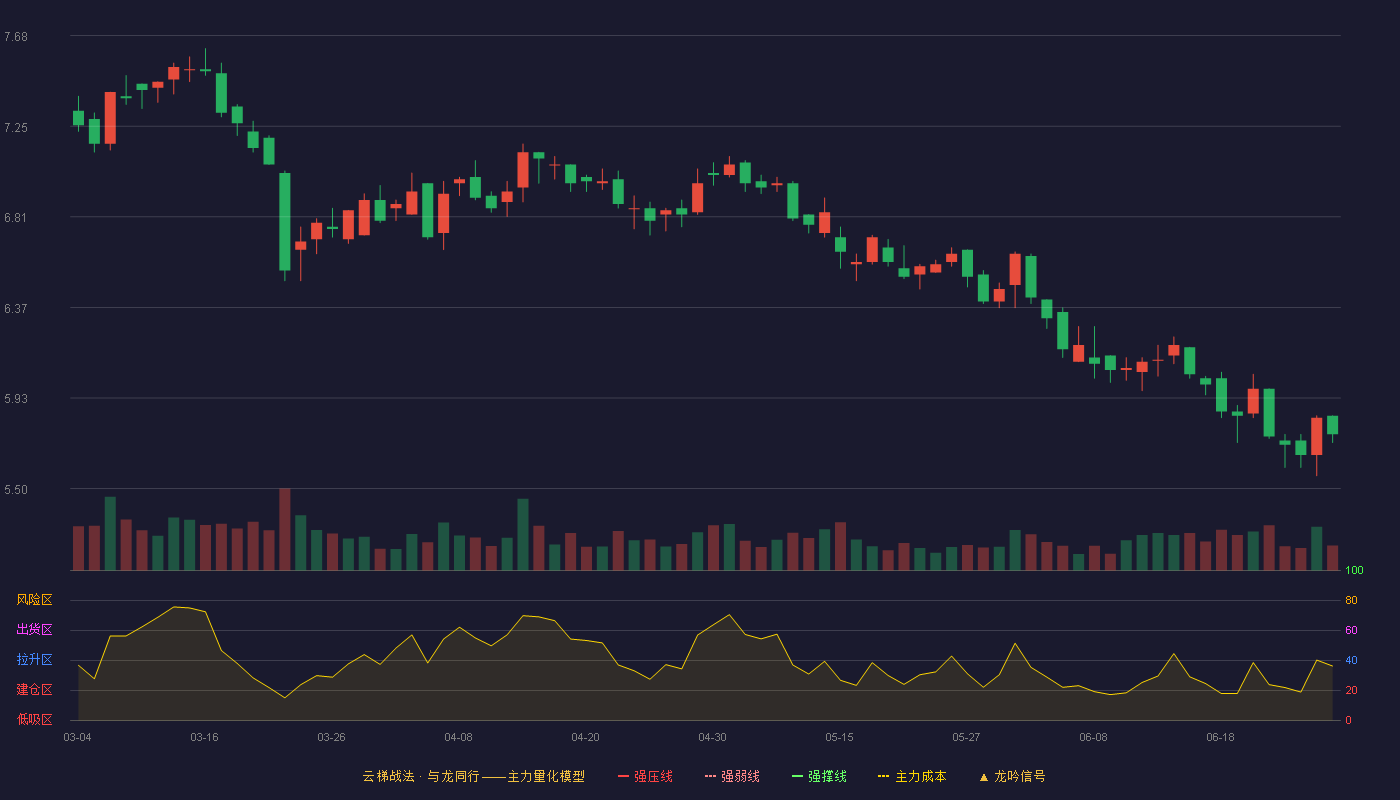Select the 05-27 date label

pos(966,737)
